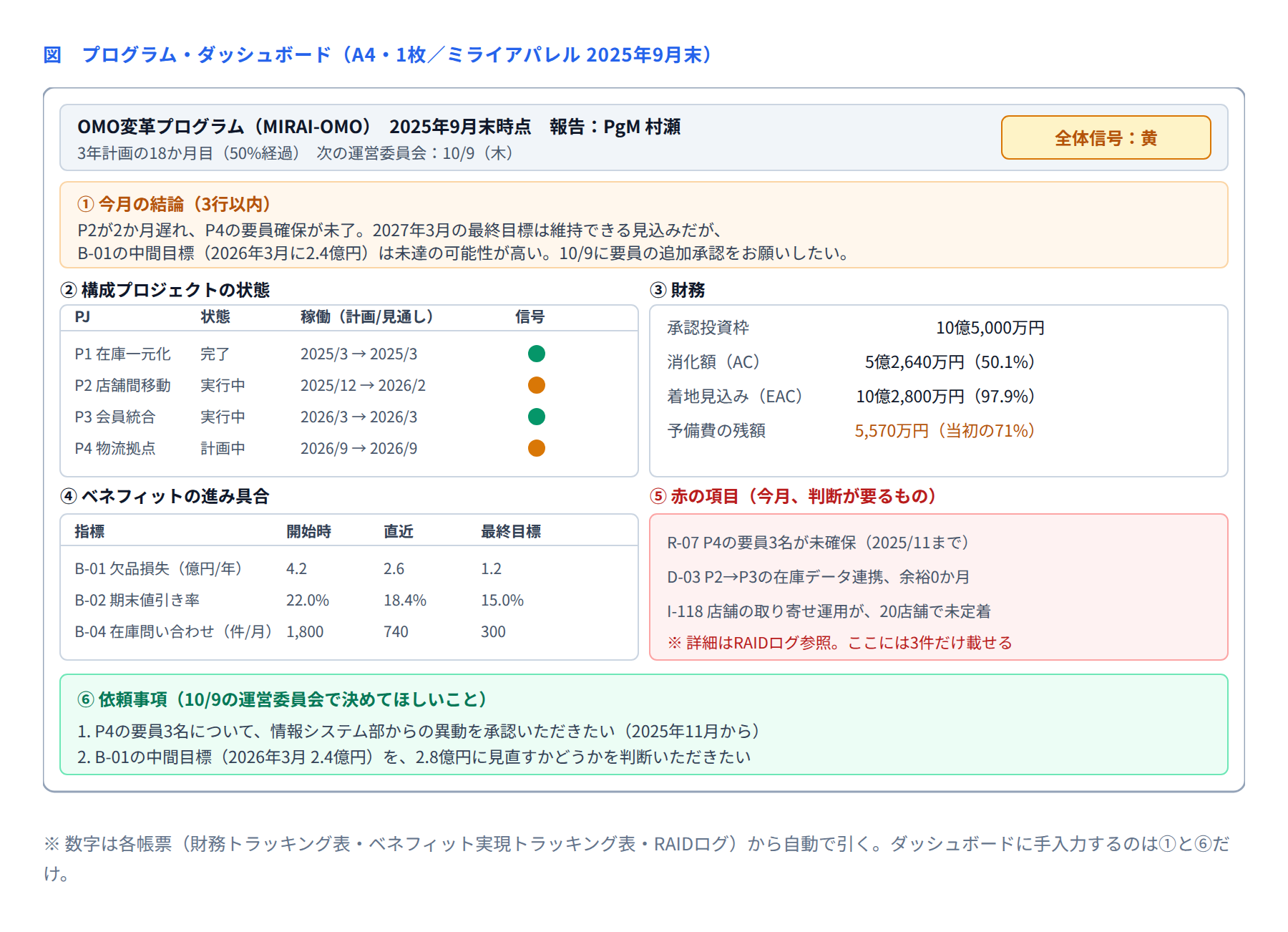Click the 稼働(計画/見通し) column header
1288x932 pixels.
click(367, 316)
